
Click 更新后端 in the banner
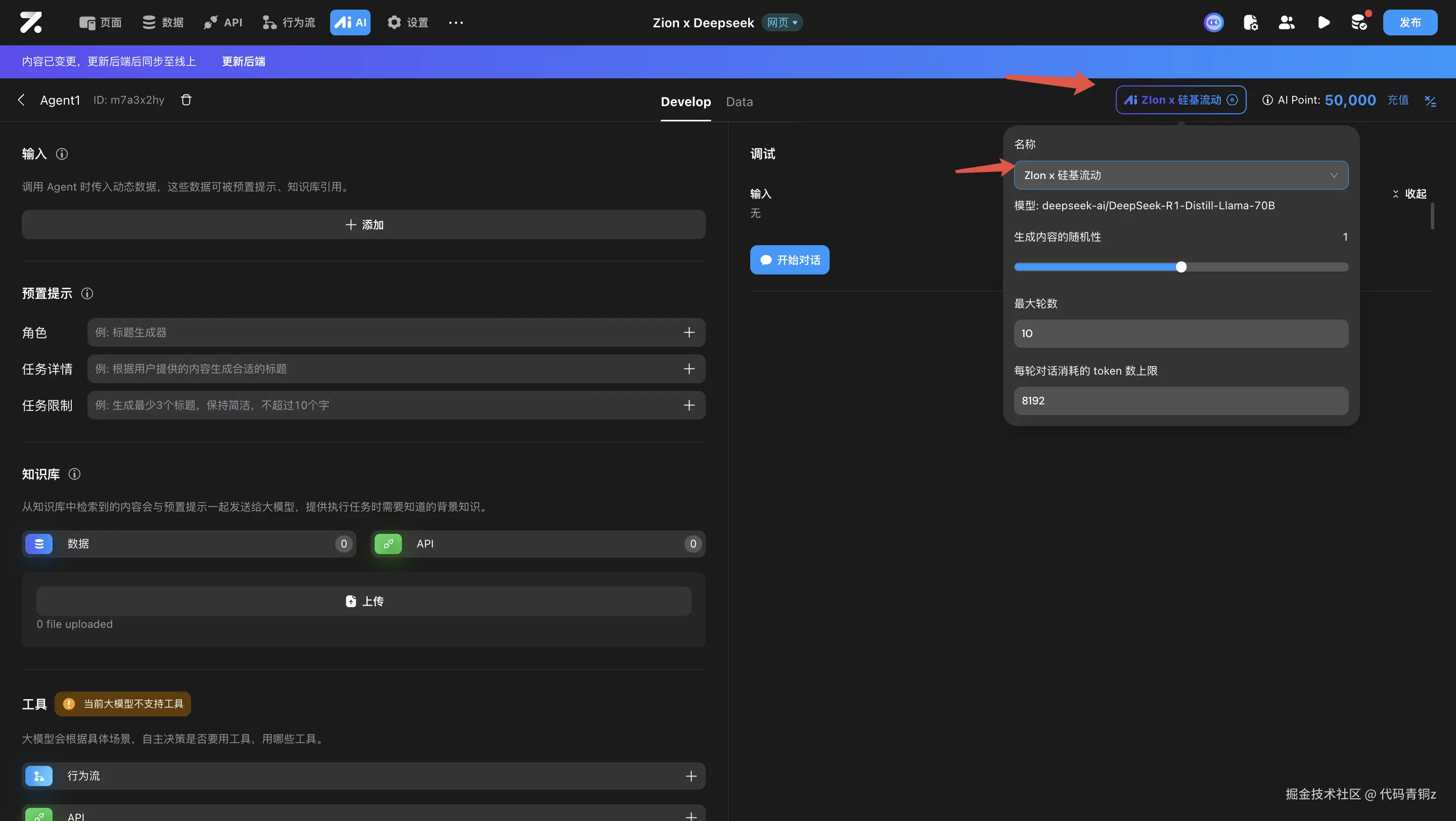[x=244, y=62]
